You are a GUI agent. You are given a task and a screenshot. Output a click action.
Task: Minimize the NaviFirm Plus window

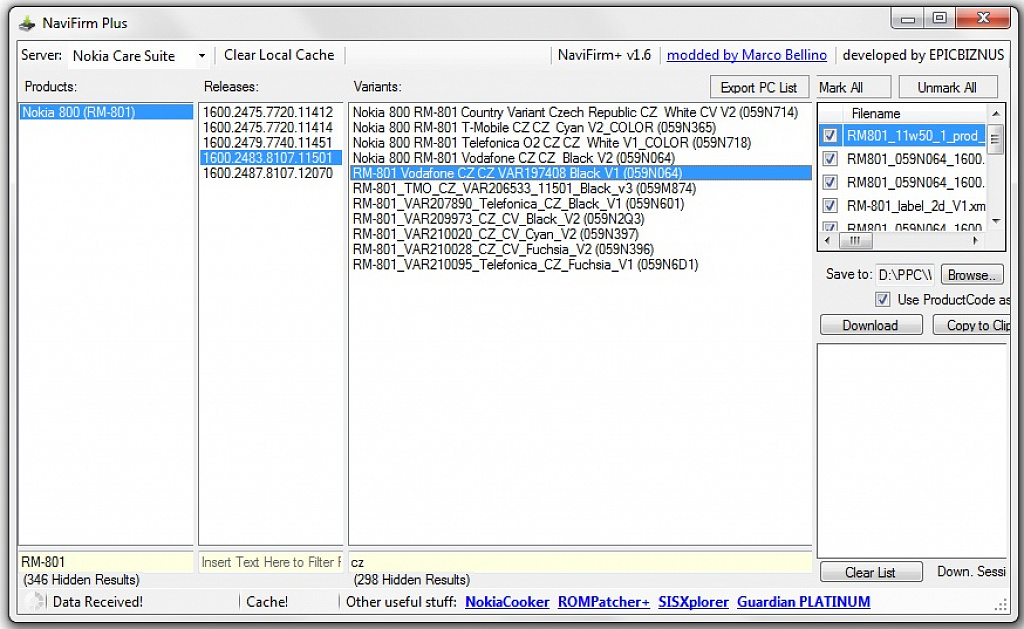click(x=907, y=19)
